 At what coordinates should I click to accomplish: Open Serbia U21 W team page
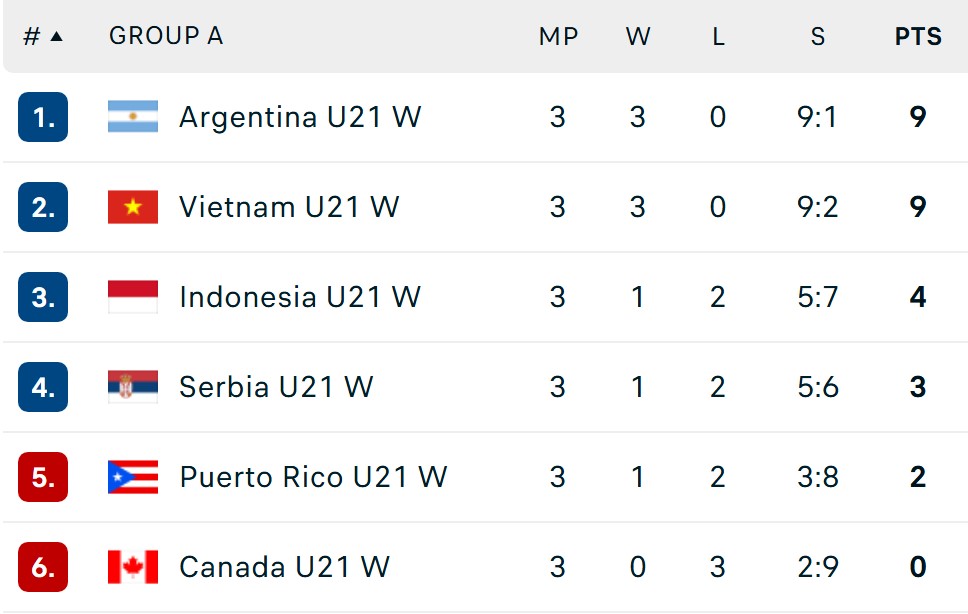(x=276, y=387)
